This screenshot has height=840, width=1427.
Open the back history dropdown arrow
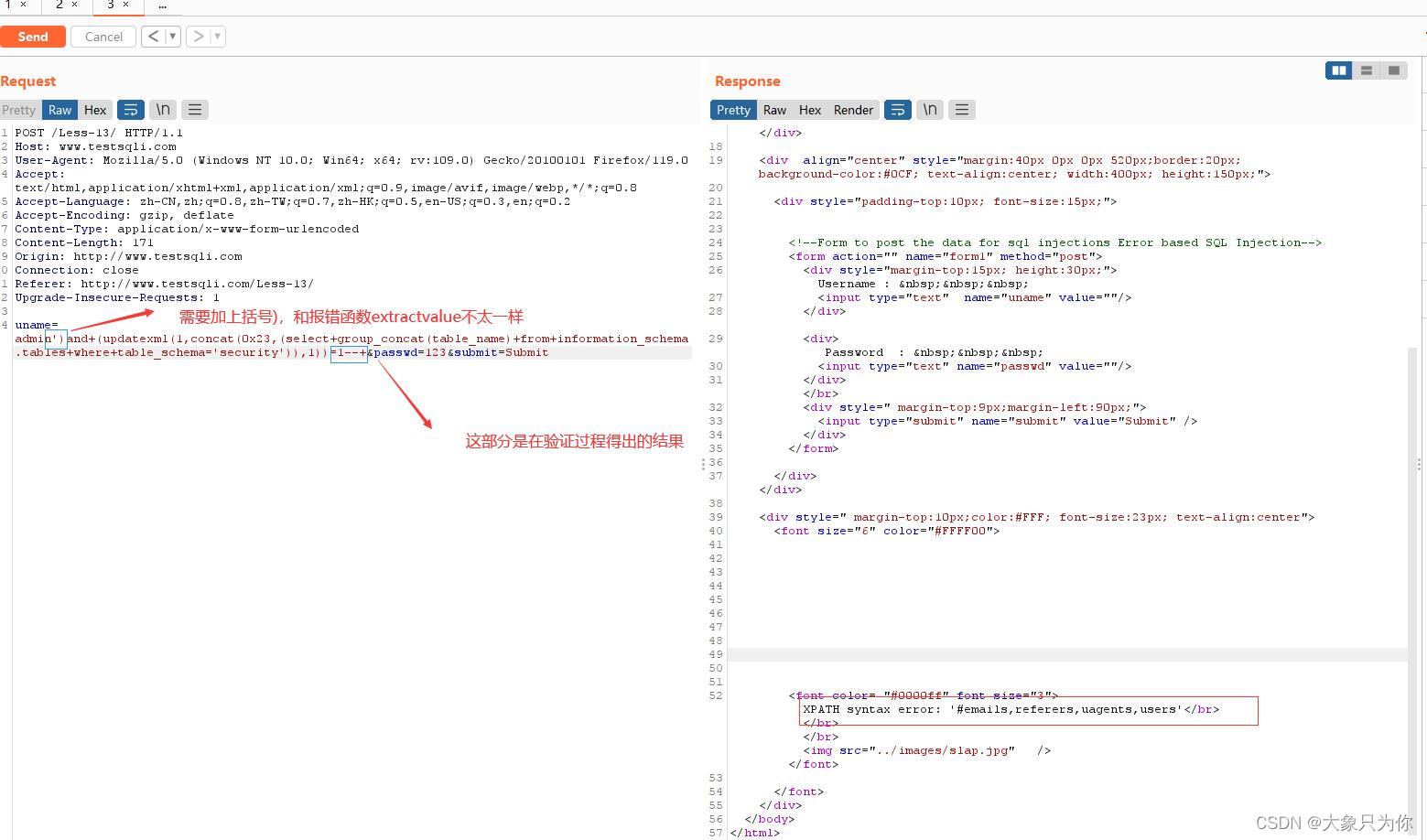pos(172,37)
